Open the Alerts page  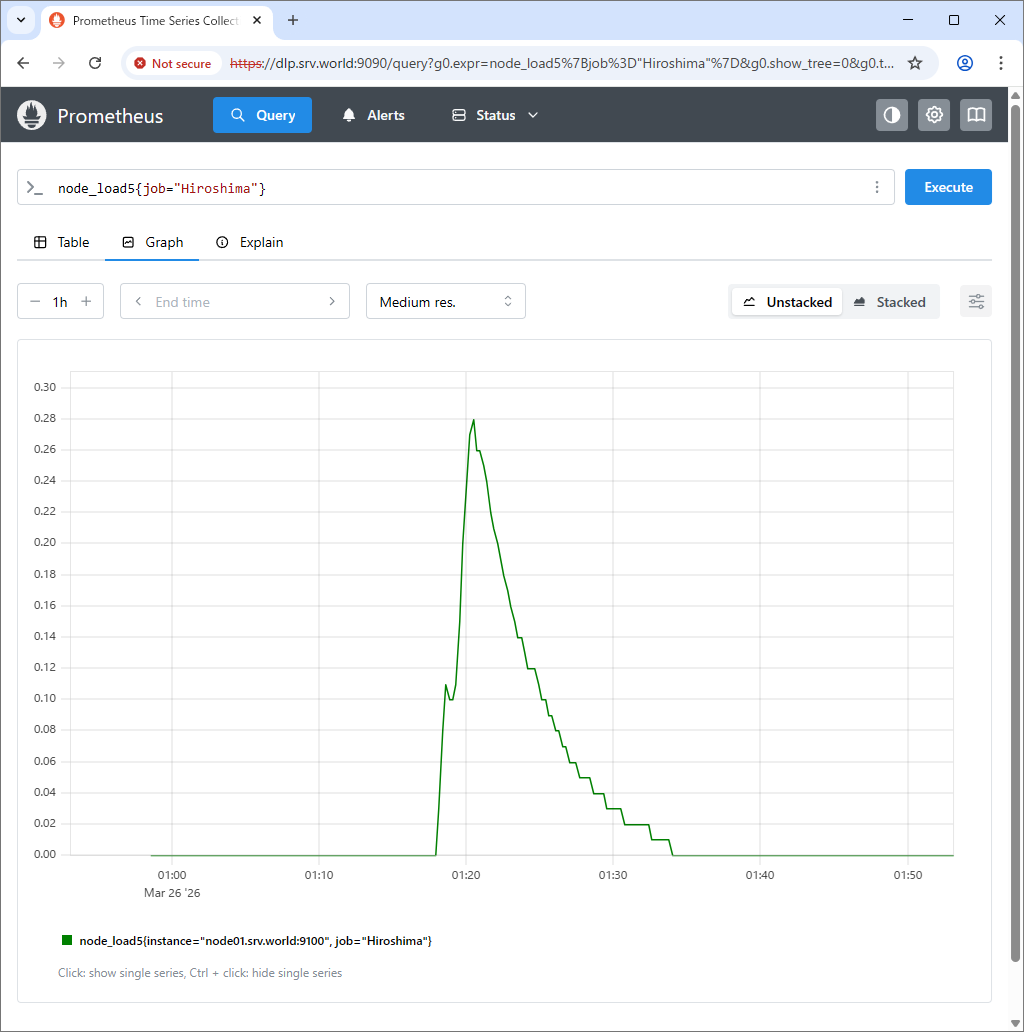(x=373, y=115)
